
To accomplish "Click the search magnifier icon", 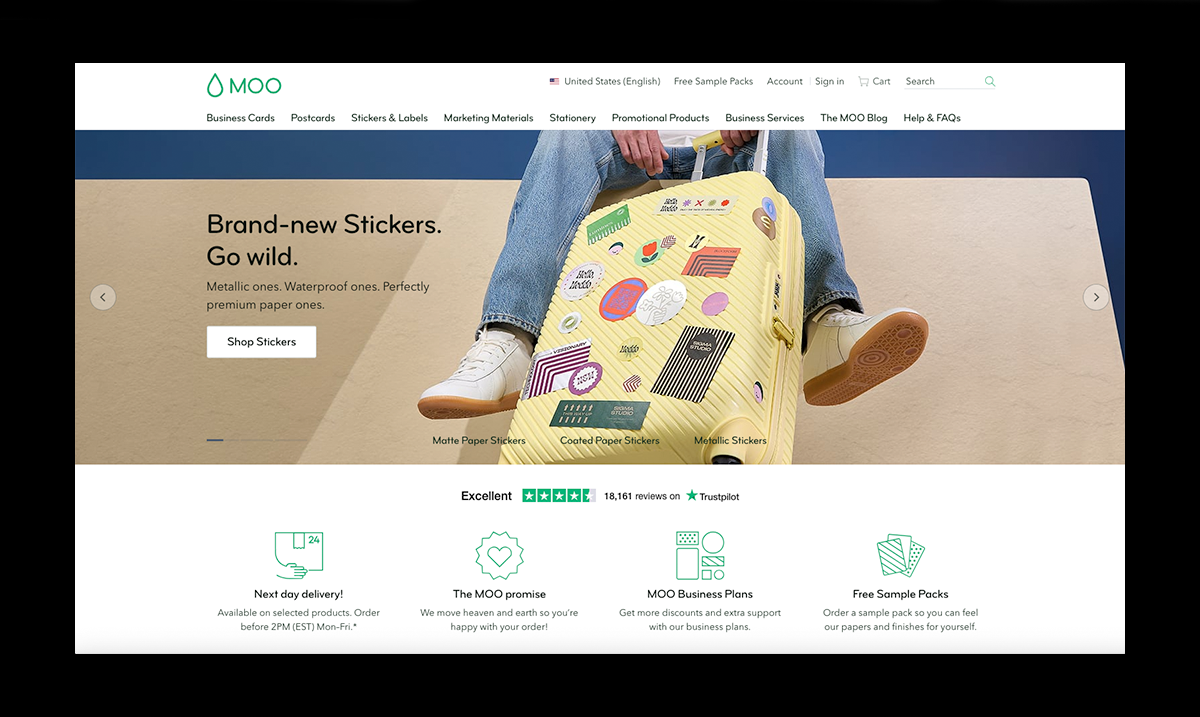I will 989,82.
